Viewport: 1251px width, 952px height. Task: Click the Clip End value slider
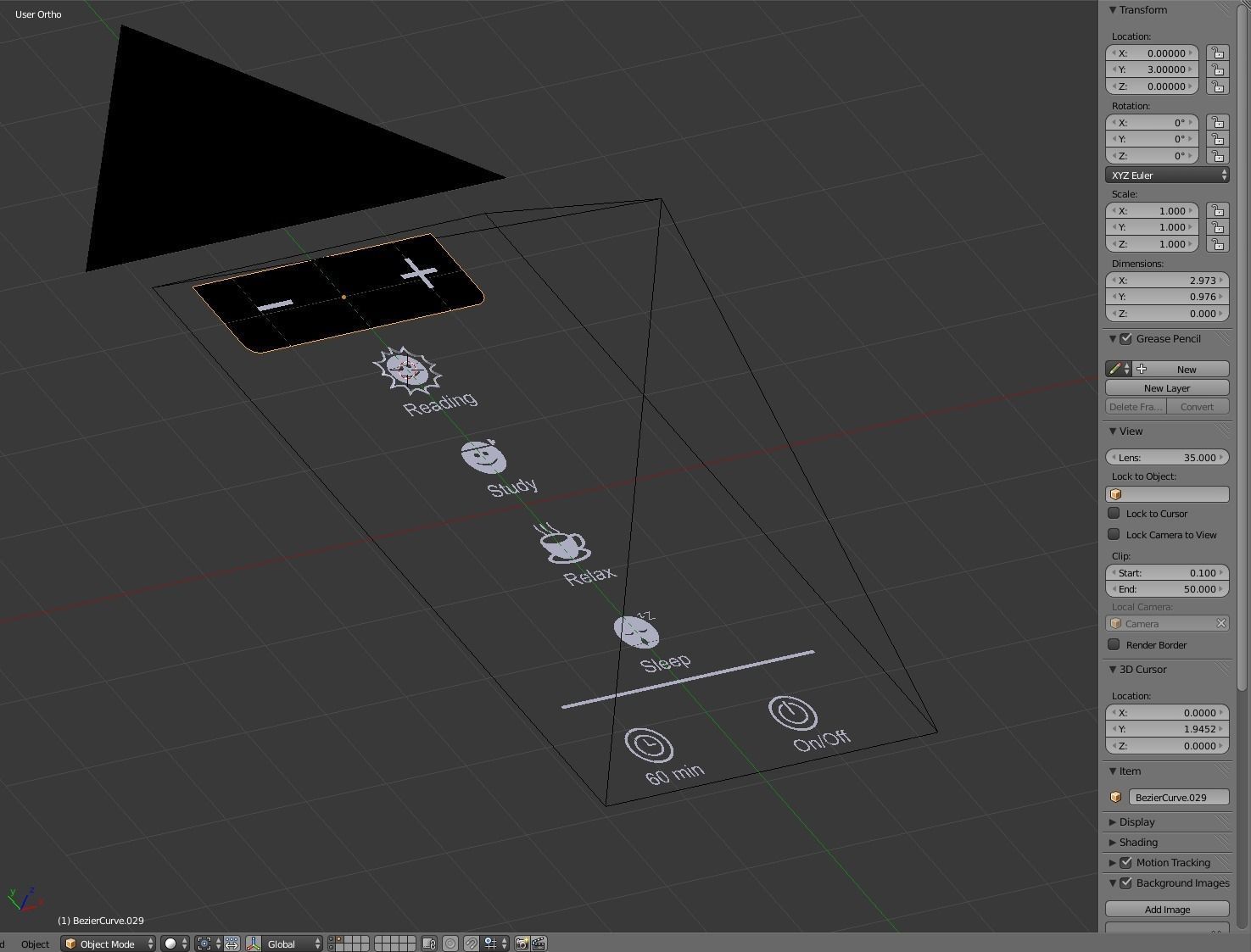tap(1167, 589)
